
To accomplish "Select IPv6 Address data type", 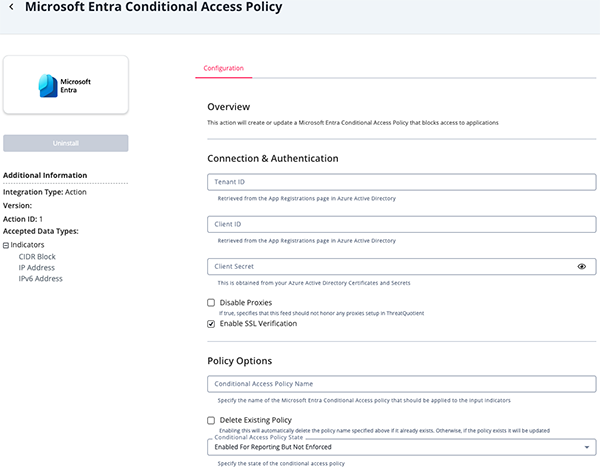I will click(41, 279).
